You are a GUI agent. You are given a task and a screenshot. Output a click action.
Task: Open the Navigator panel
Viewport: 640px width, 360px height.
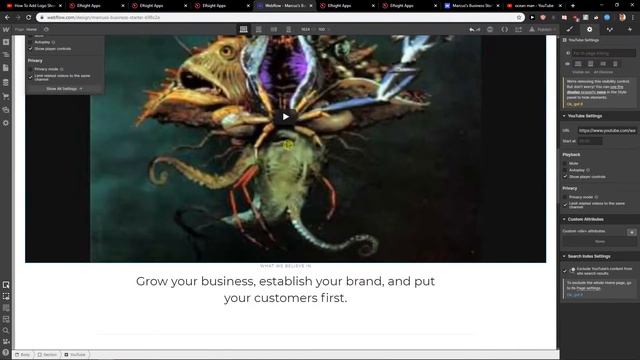point(6,55)
